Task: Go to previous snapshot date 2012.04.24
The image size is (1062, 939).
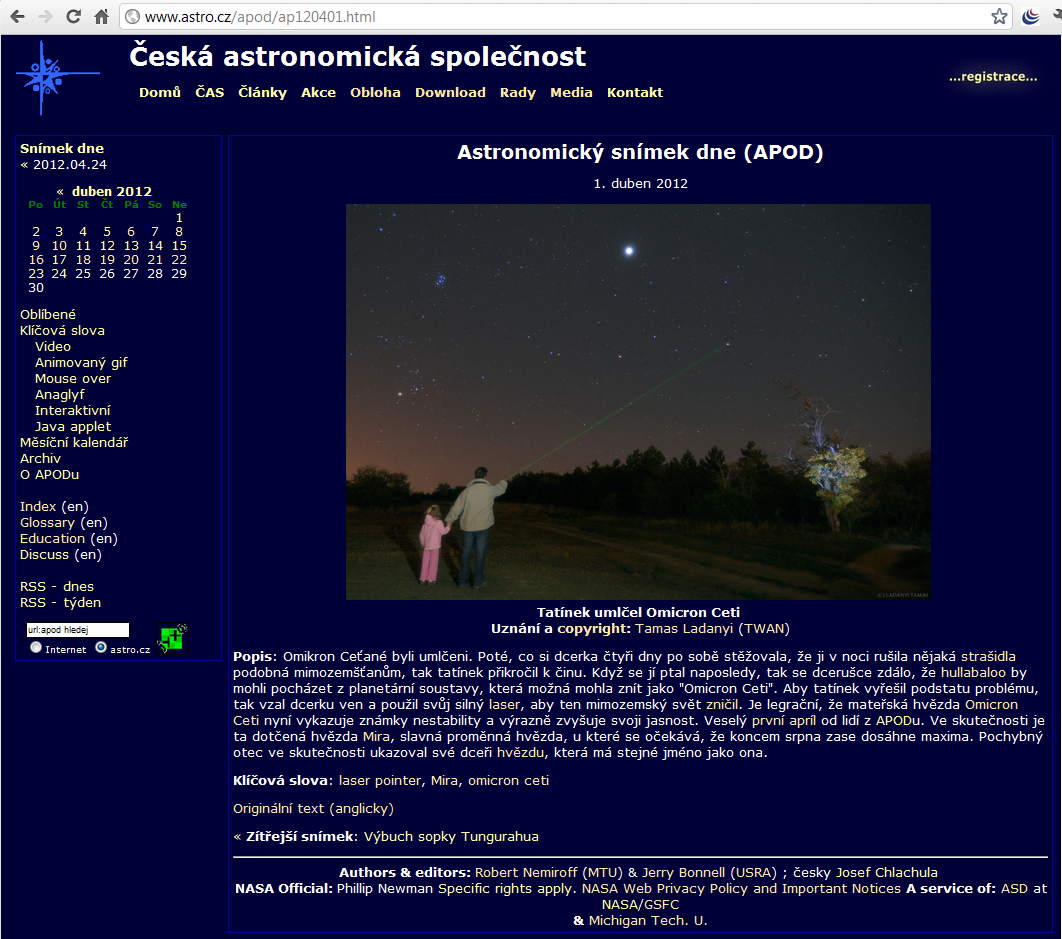Action: [x=64, y=165]
